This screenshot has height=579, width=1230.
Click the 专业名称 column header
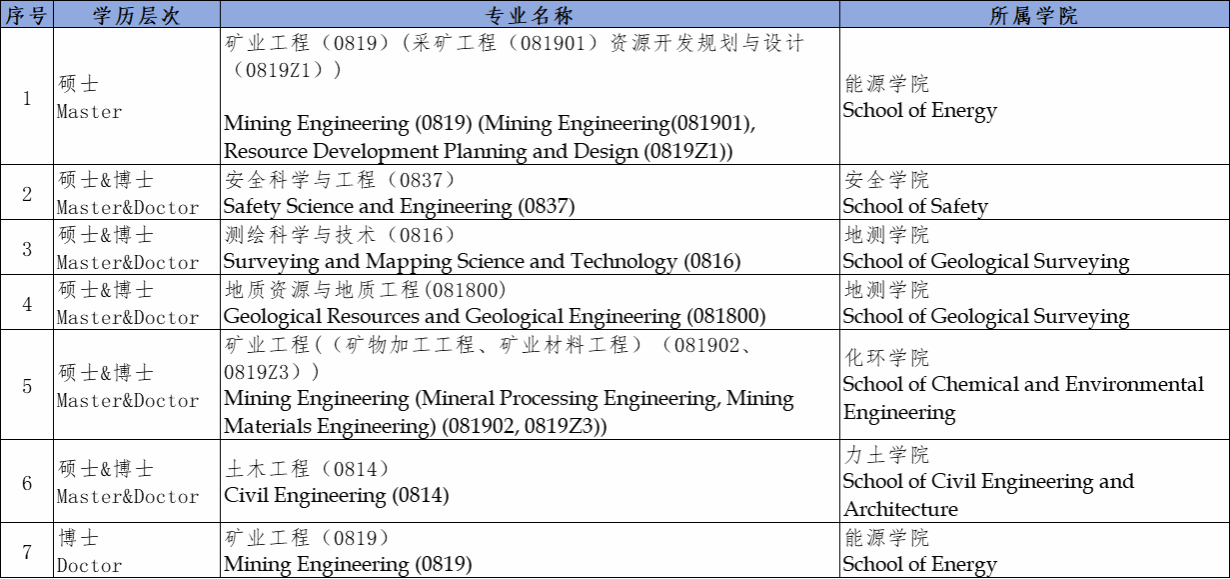(529, 15)
